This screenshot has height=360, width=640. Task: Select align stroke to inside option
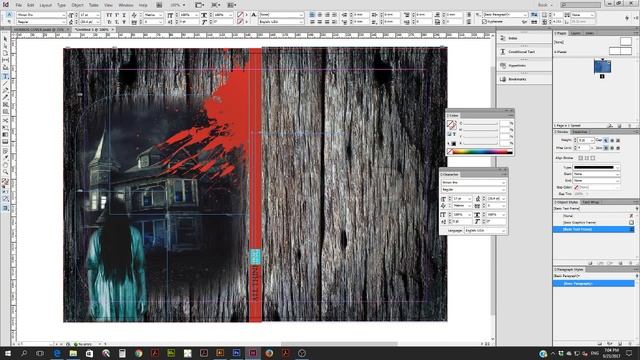point(587,158)
